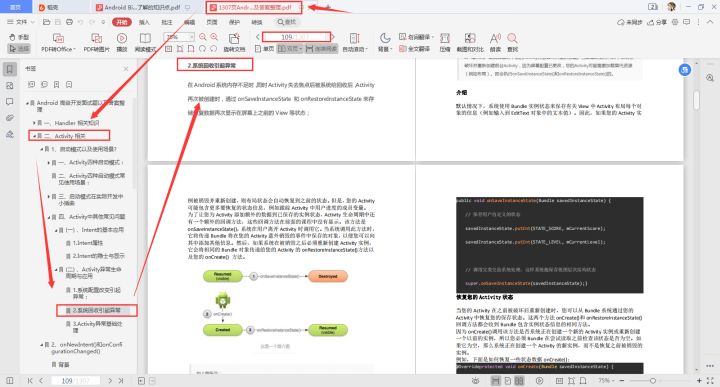Collapse 2、onNewIntent bookmark node

42,344
